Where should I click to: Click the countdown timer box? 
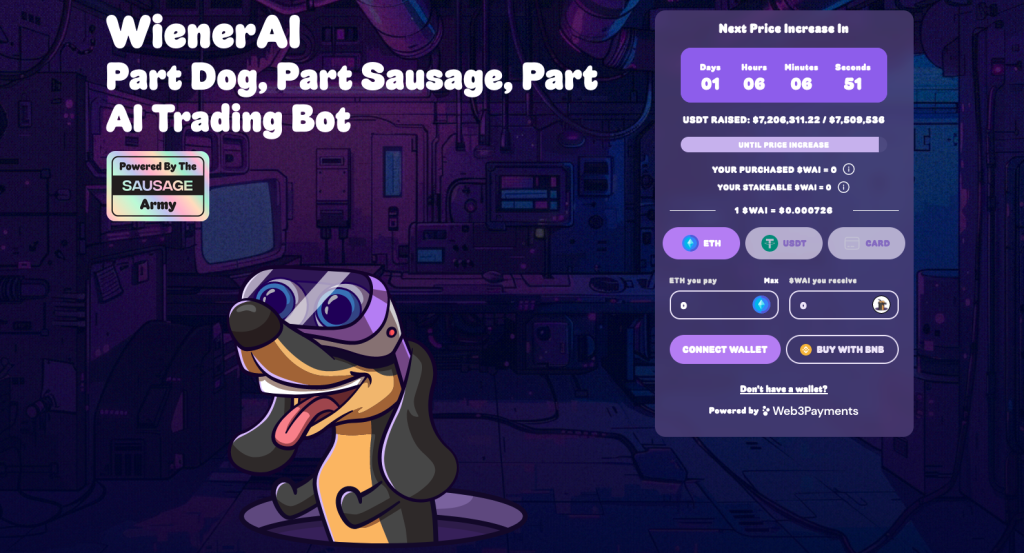click(x=784, y=75)
